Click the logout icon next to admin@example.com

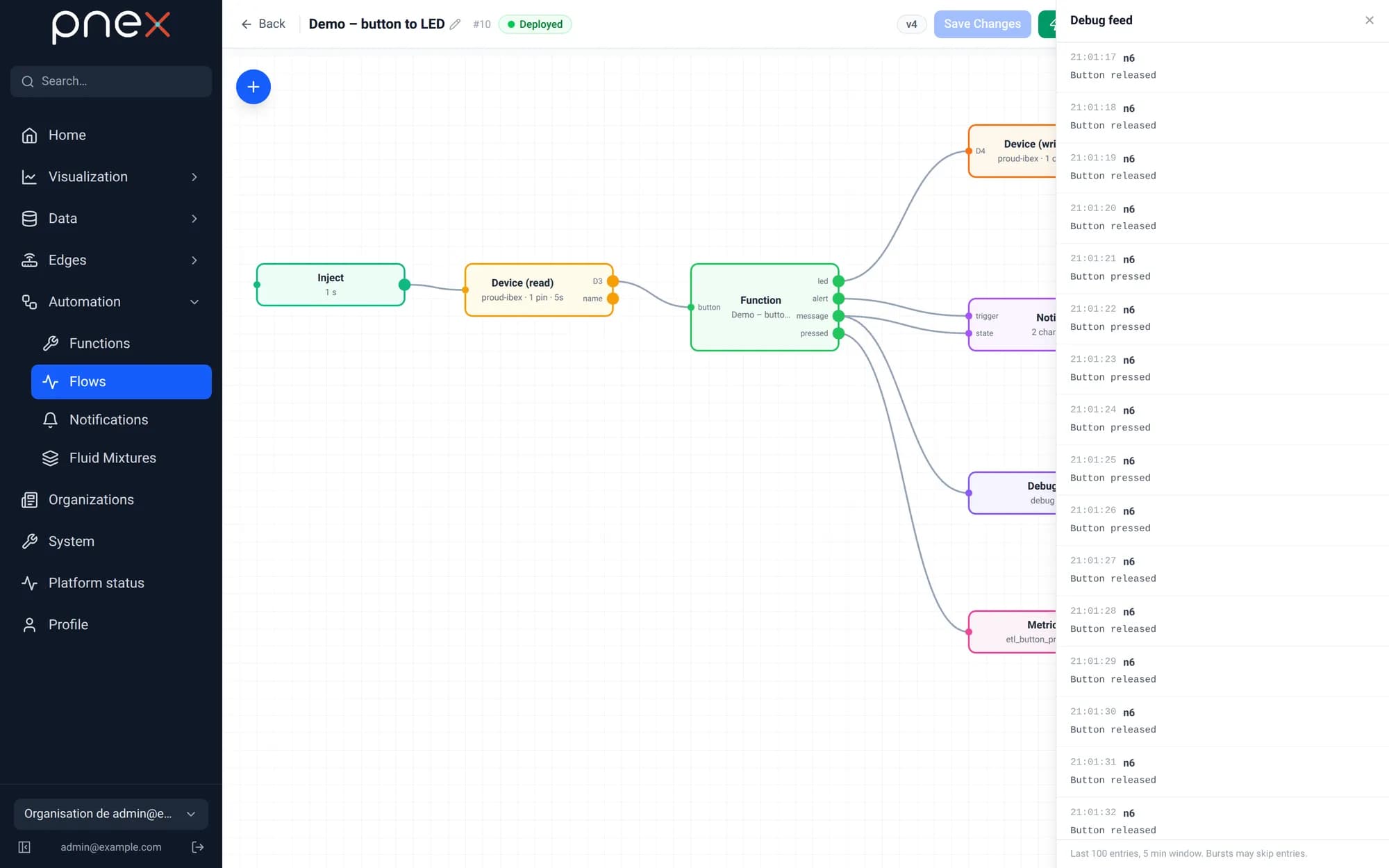[x=198, y=847]
